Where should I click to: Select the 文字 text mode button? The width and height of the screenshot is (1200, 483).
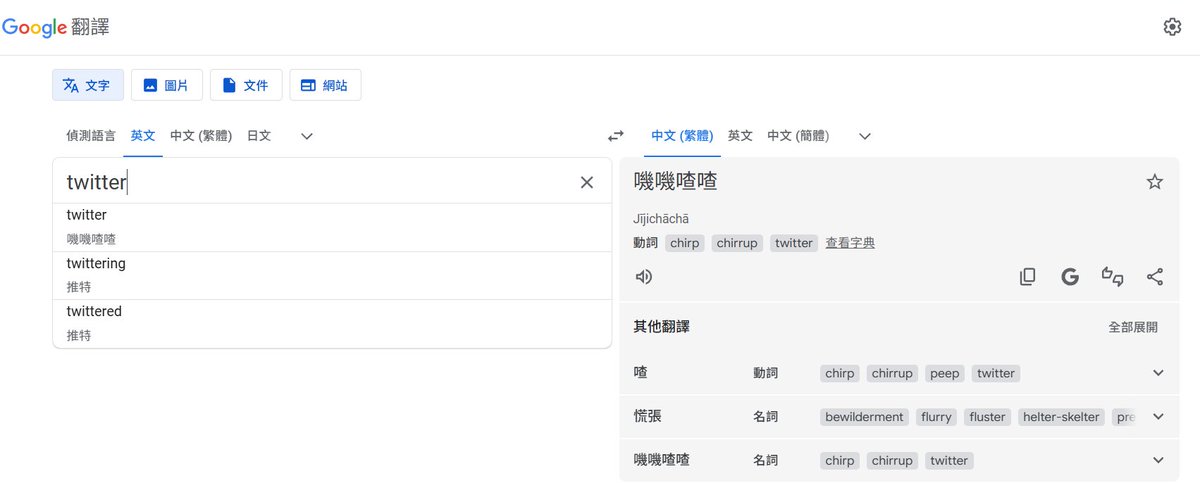pyautogui.click(x=88, y=85)
